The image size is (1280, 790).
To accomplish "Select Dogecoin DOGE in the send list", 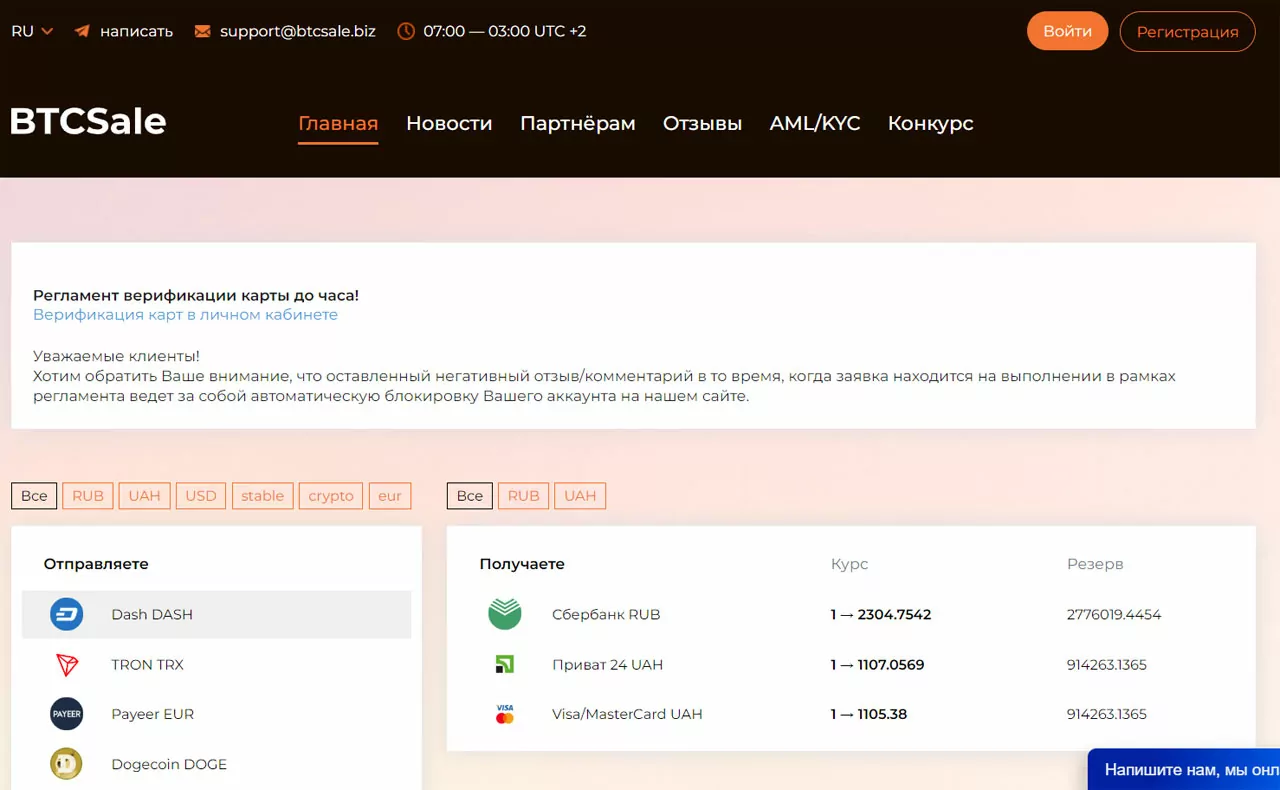I will [216, 764].
